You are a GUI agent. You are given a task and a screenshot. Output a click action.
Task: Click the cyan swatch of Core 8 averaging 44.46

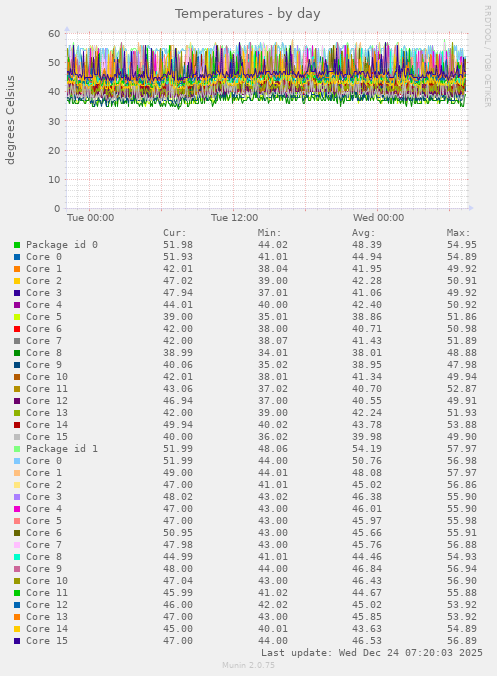pos(17,557)
